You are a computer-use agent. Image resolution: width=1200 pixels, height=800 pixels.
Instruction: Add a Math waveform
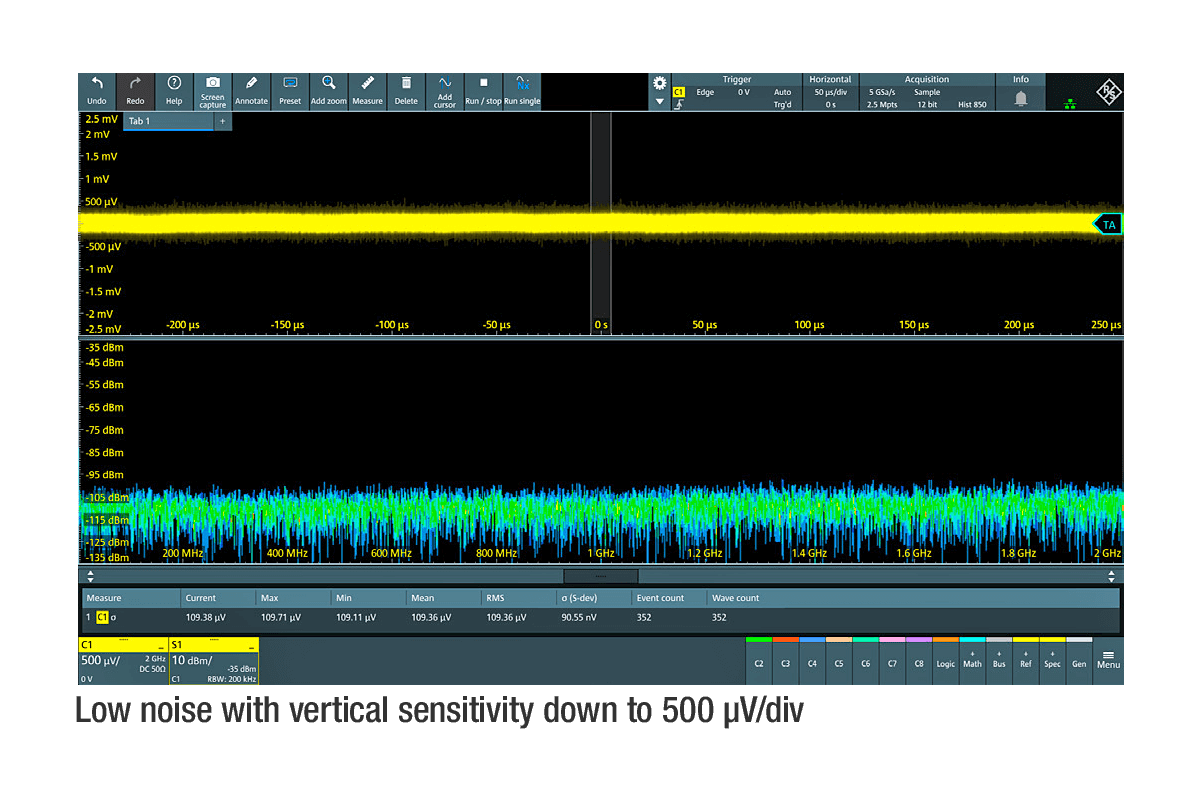tap(972, 661)
